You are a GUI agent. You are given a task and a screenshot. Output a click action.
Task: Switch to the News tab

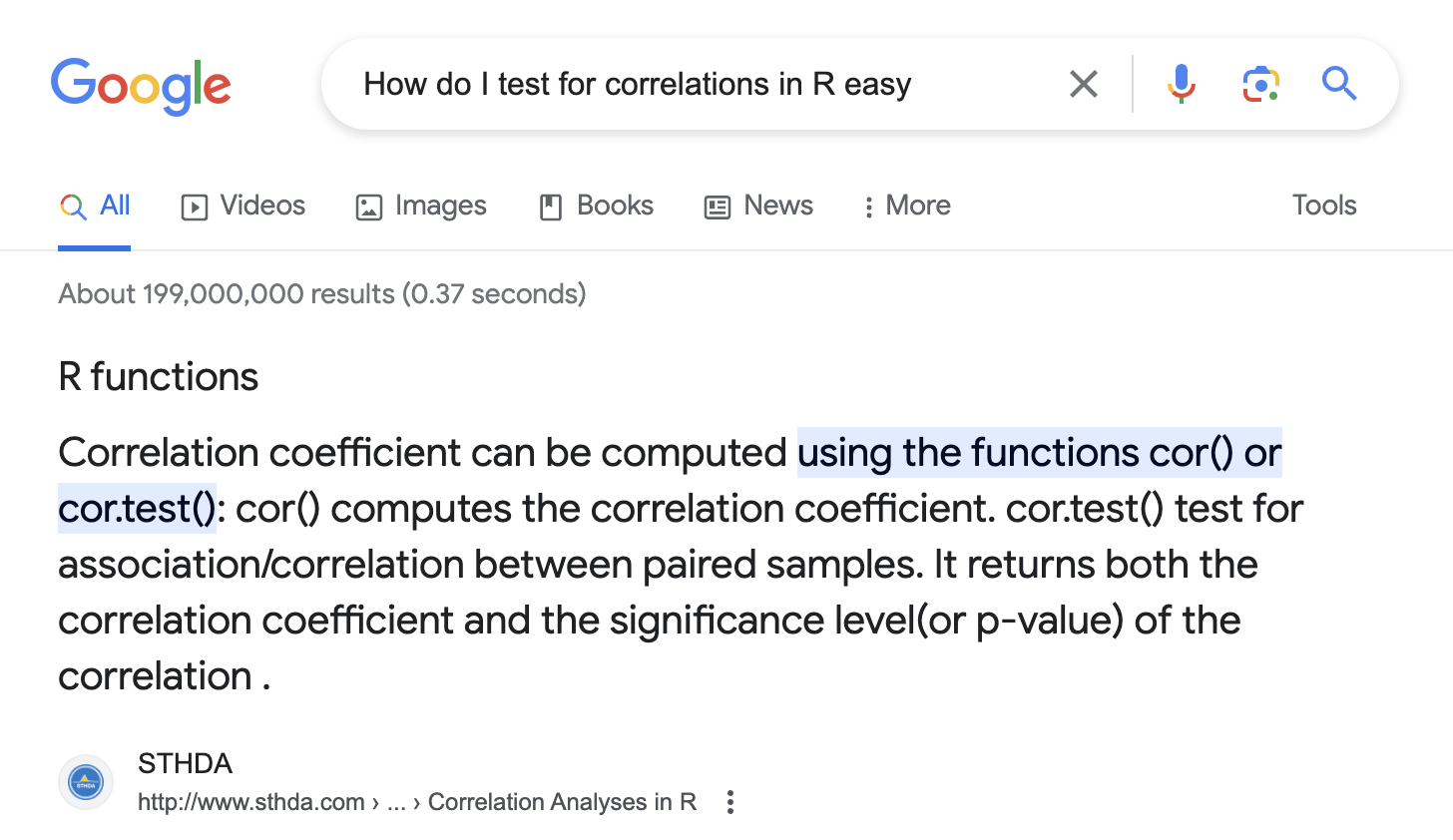pos(758,206)
